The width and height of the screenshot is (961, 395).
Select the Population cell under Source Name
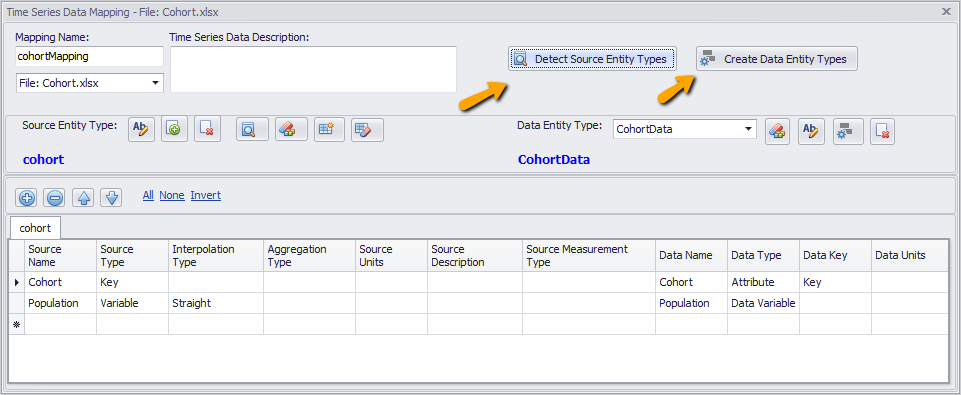pos(60,303)
